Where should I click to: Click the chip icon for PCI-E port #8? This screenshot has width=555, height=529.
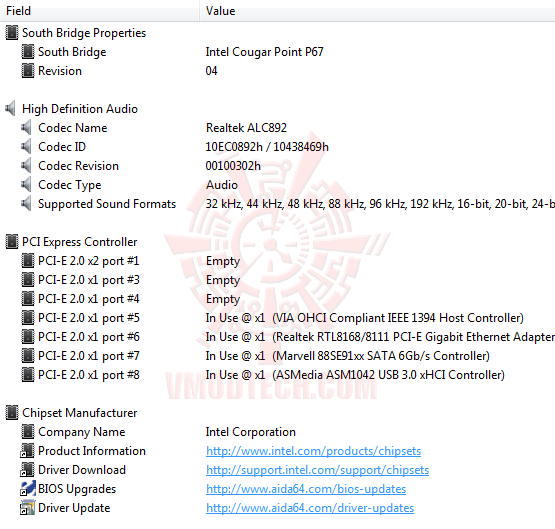coord(28,375)
